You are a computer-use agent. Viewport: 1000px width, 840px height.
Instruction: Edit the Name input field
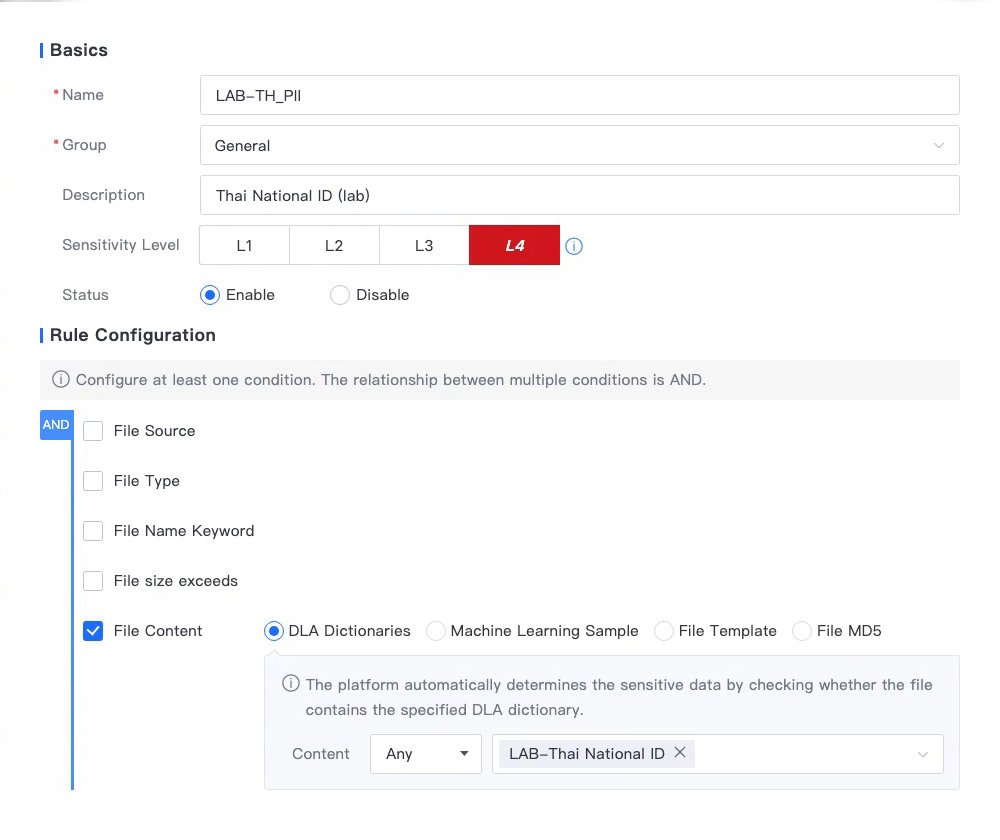pyautogui.click(x=579, y=95)
